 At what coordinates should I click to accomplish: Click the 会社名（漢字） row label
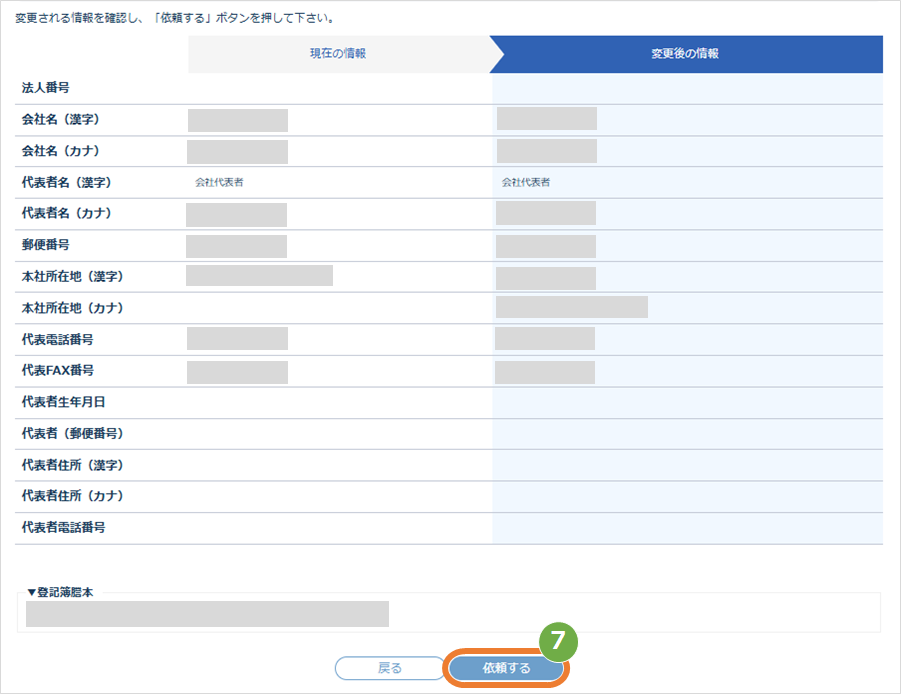(60, 119)
